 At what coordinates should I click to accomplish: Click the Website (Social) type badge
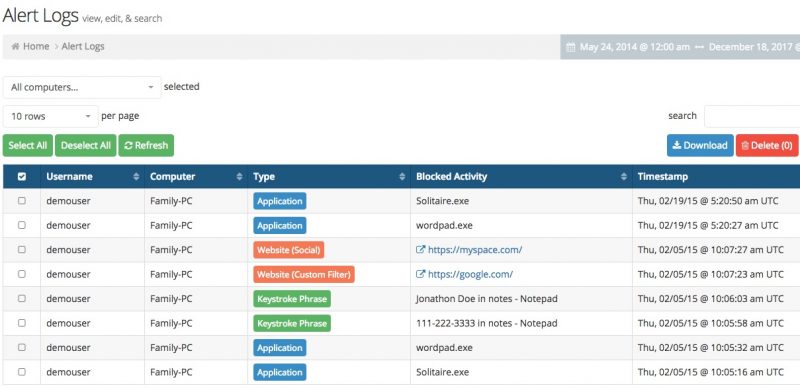coord(288,250)
